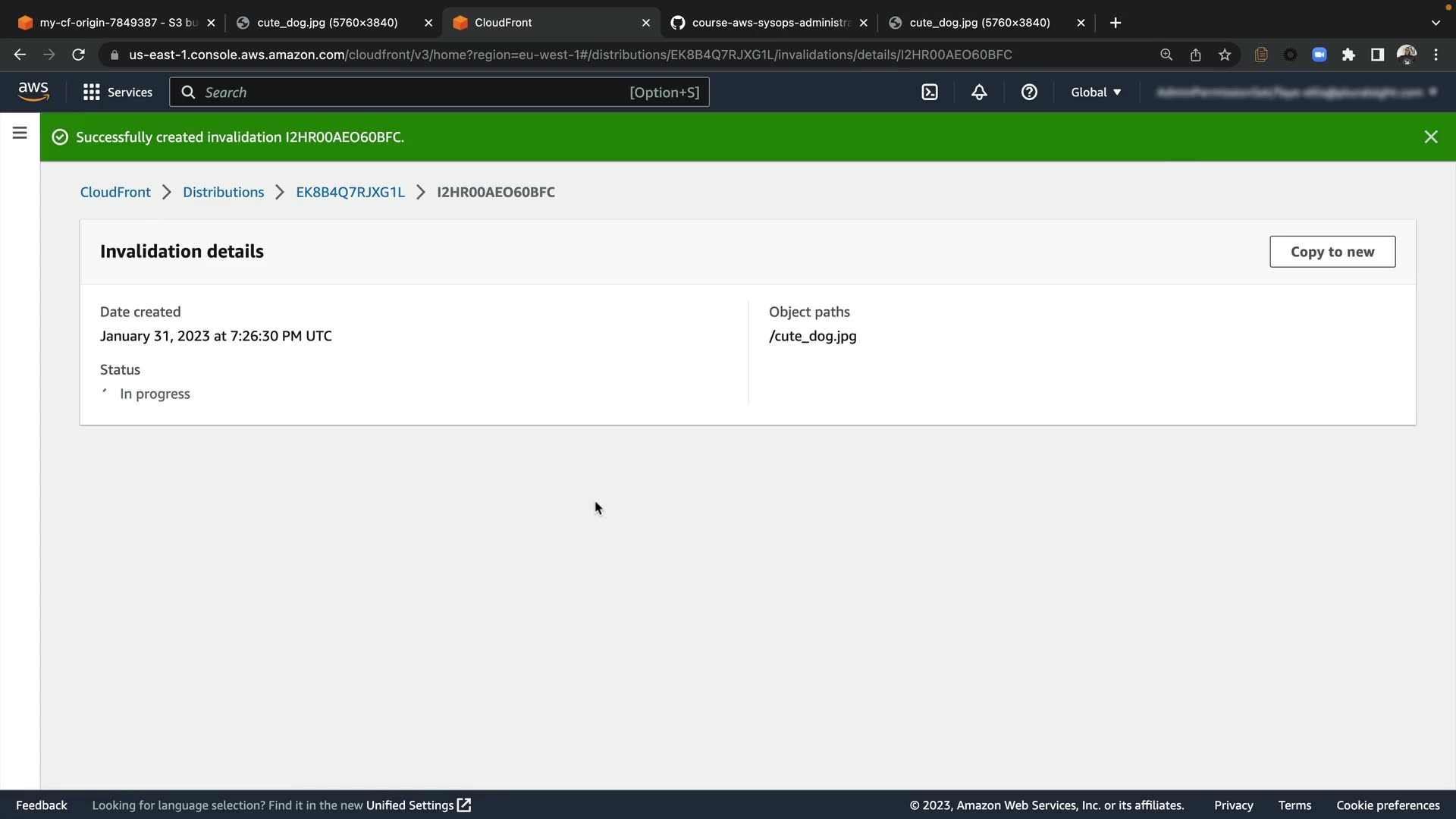1456x819 pixels.
Task: Expand the browser tab search chevron
Action: (1435, 23)
